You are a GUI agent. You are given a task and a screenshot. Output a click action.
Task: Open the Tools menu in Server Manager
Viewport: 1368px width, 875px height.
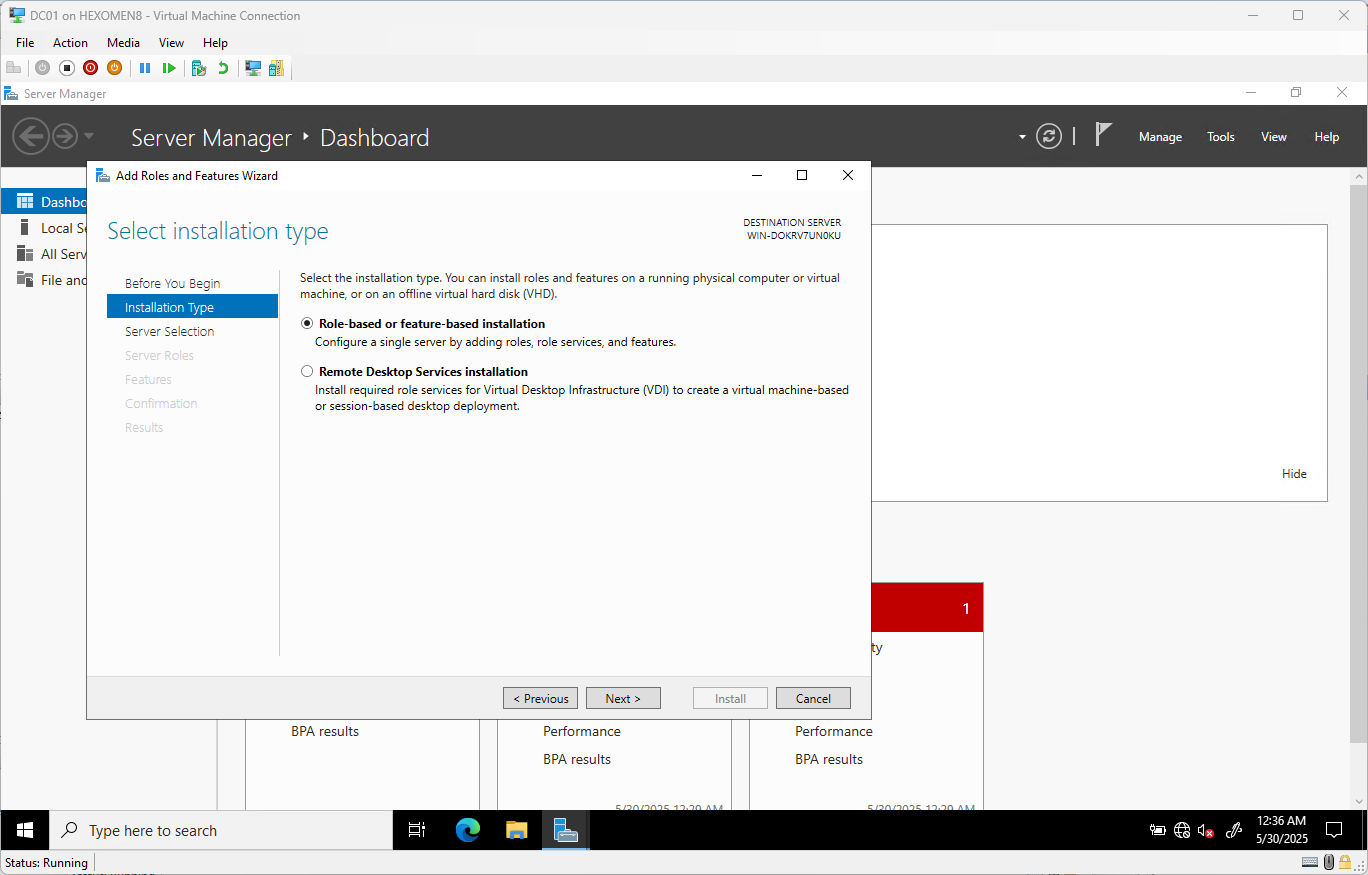click(1220, 137)
